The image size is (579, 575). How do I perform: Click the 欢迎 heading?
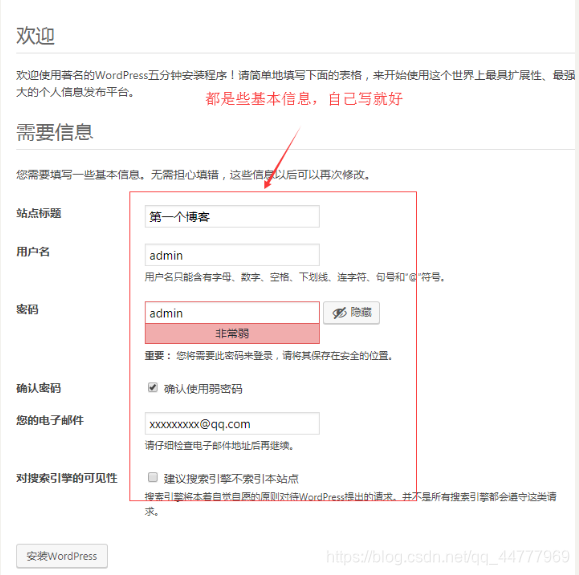35,36
